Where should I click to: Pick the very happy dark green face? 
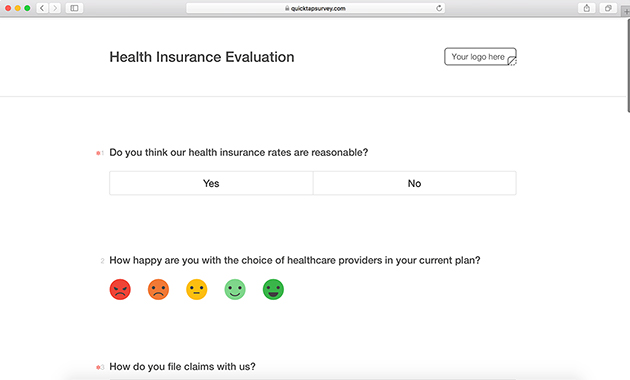(x=273, y=289)
